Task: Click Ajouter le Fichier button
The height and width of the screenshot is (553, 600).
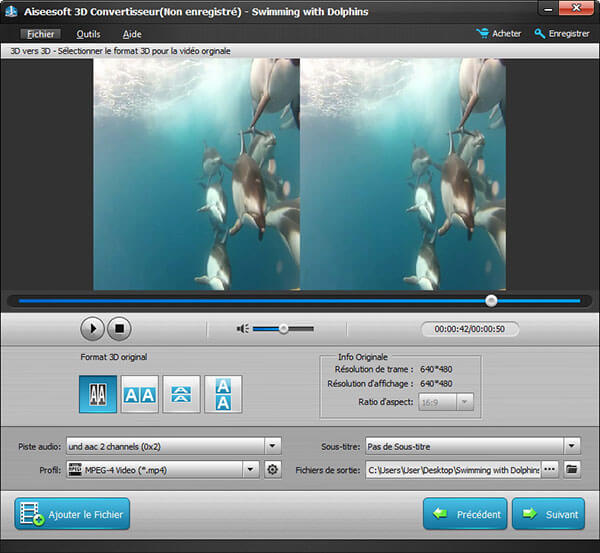Action: [72, 514]
